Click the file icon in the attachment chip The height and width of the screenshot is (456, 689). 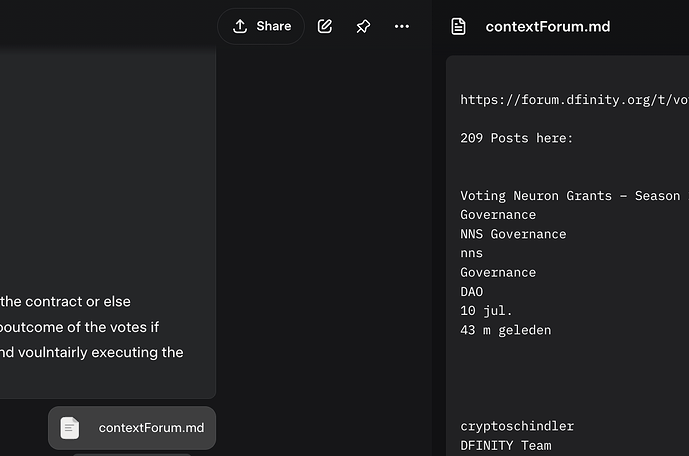70,428
